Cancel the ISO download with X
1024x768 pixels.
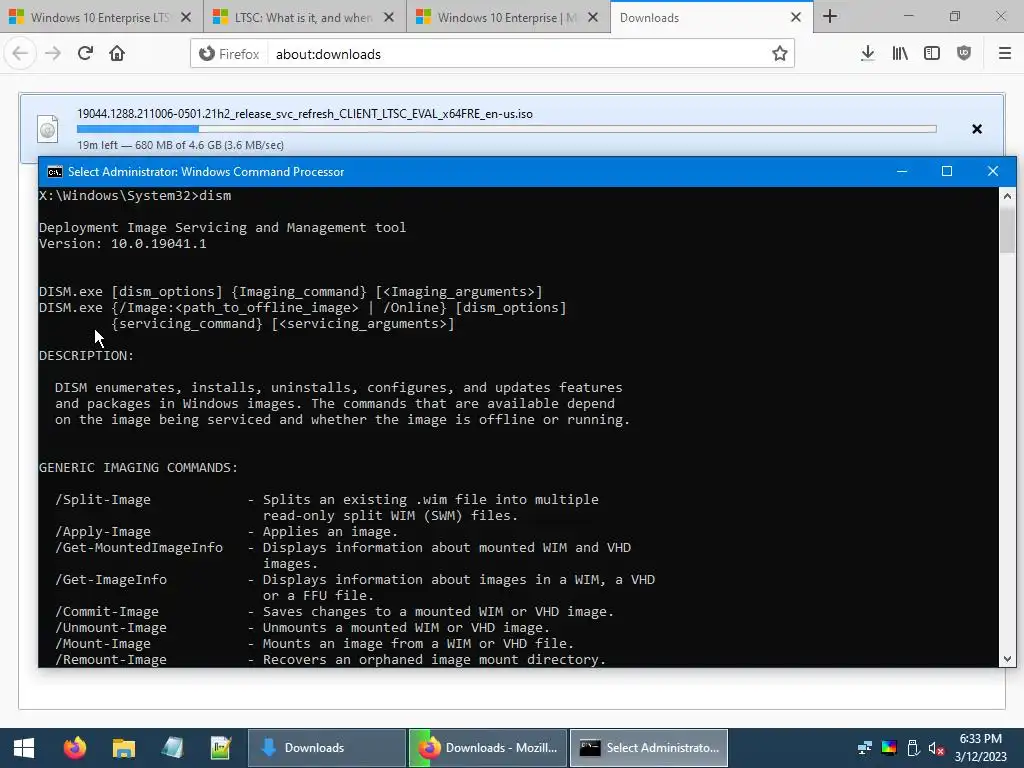(x=977, y=129)
